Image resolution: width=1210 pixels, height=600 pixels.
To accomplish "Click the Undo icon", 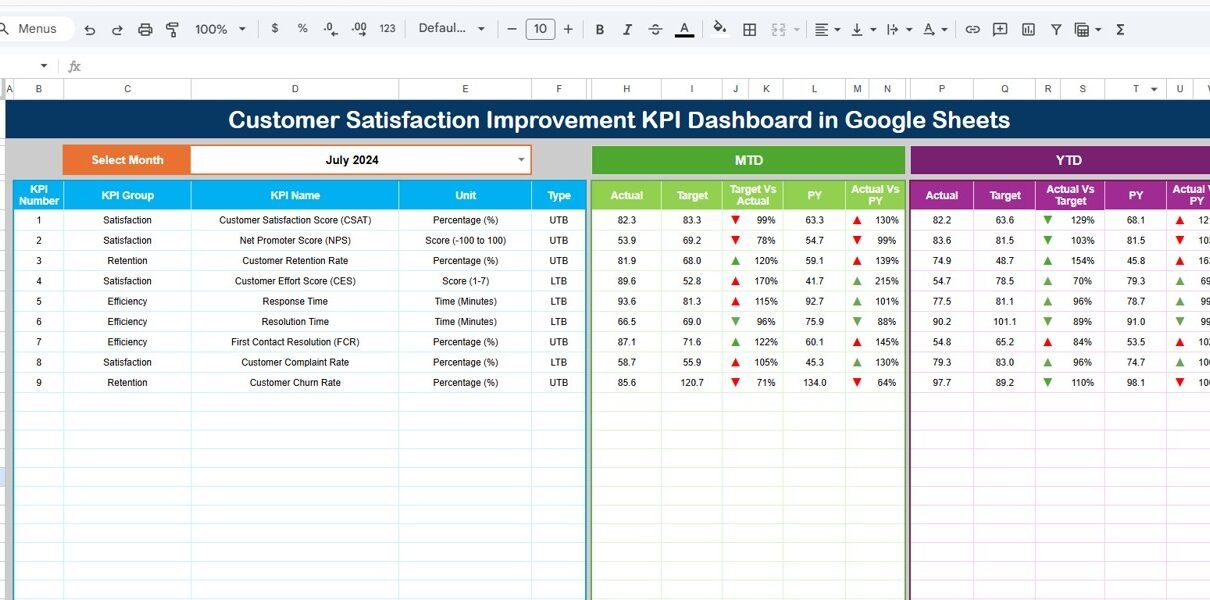I will [x=90, y=30].
